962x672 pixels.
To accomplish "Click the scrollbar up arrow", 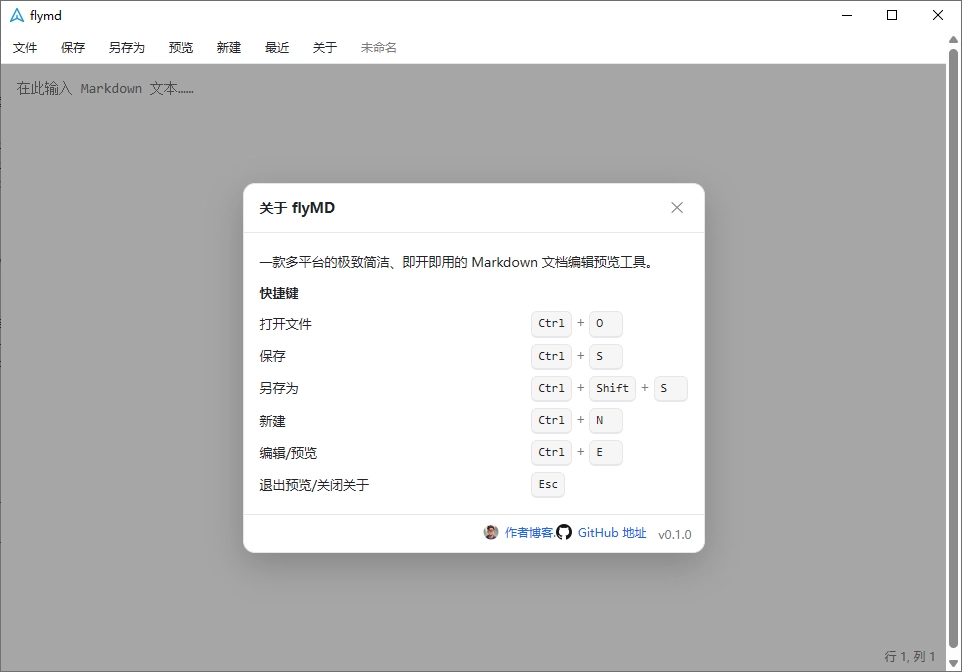I will (x=954, y=39).
